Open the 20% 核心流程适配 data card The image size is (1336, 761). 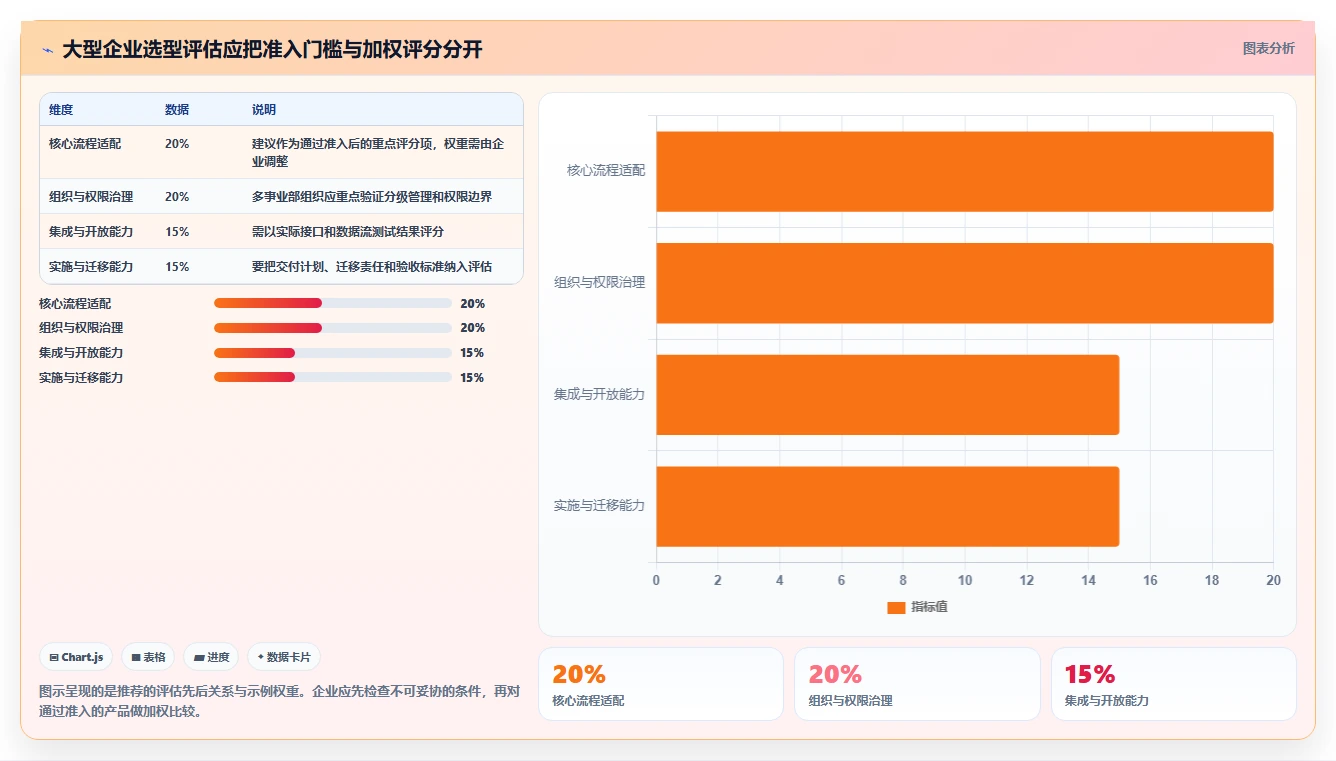(x=661, y=684)
